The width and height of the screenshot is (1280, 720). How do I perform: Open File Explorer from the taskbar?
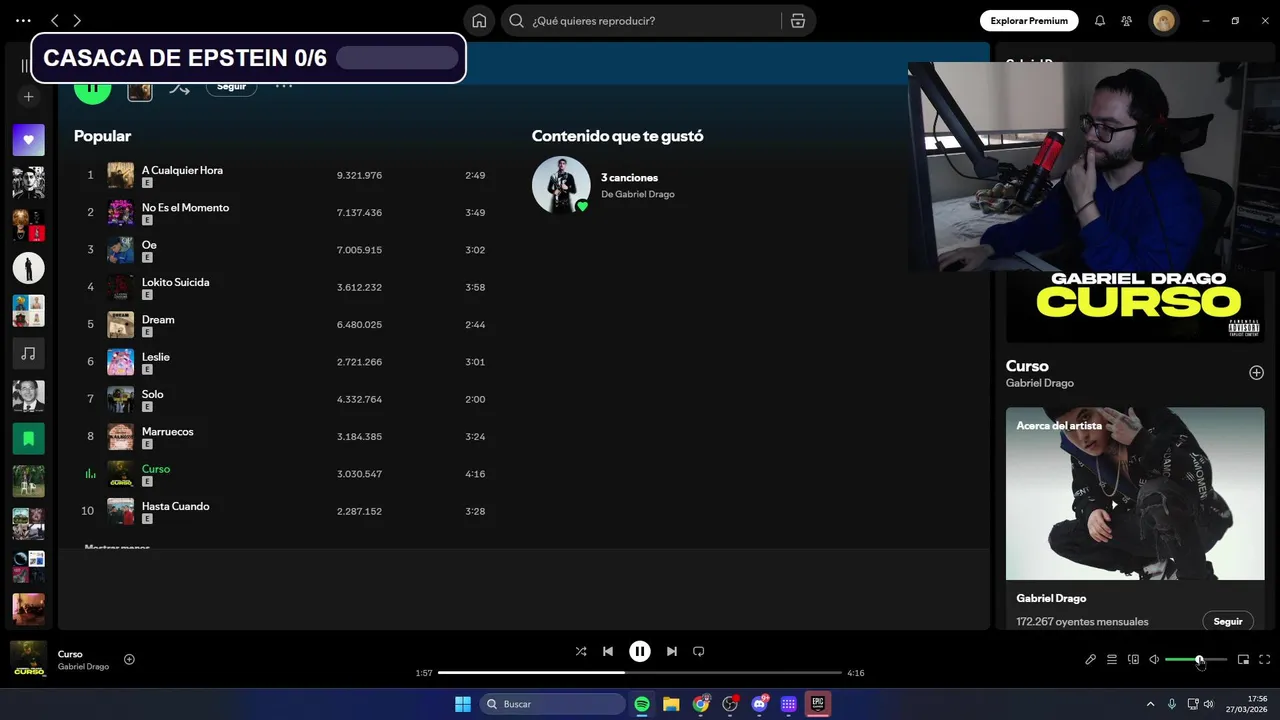click(x=671, y=704)
